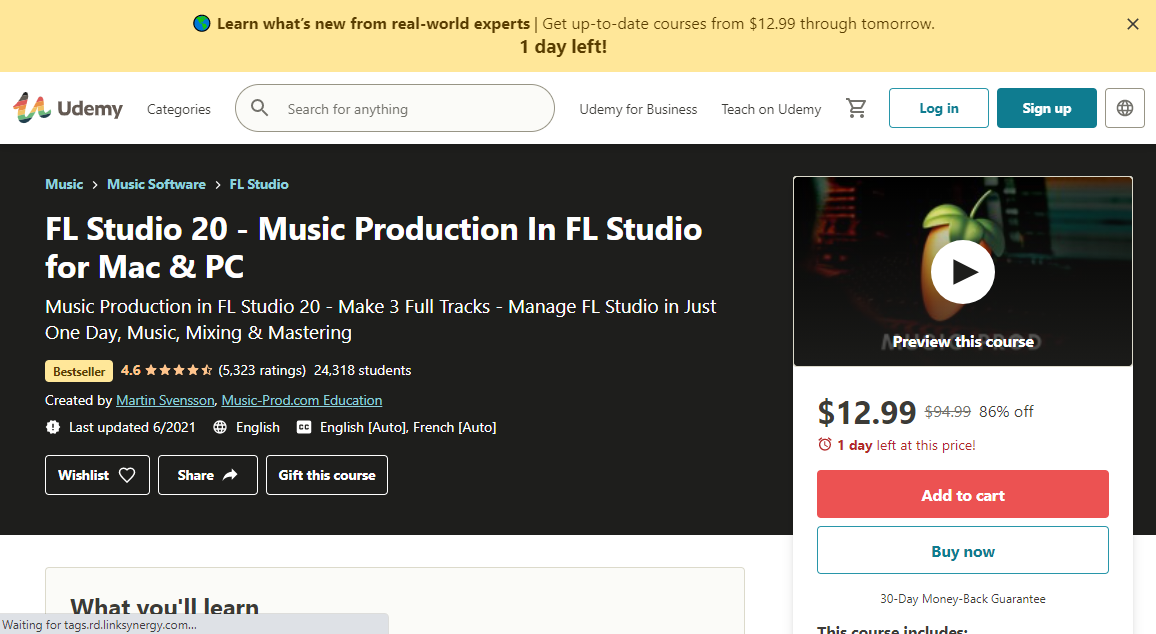
Task: Open the shopping cart icon
Action: [x=856, y=108]
